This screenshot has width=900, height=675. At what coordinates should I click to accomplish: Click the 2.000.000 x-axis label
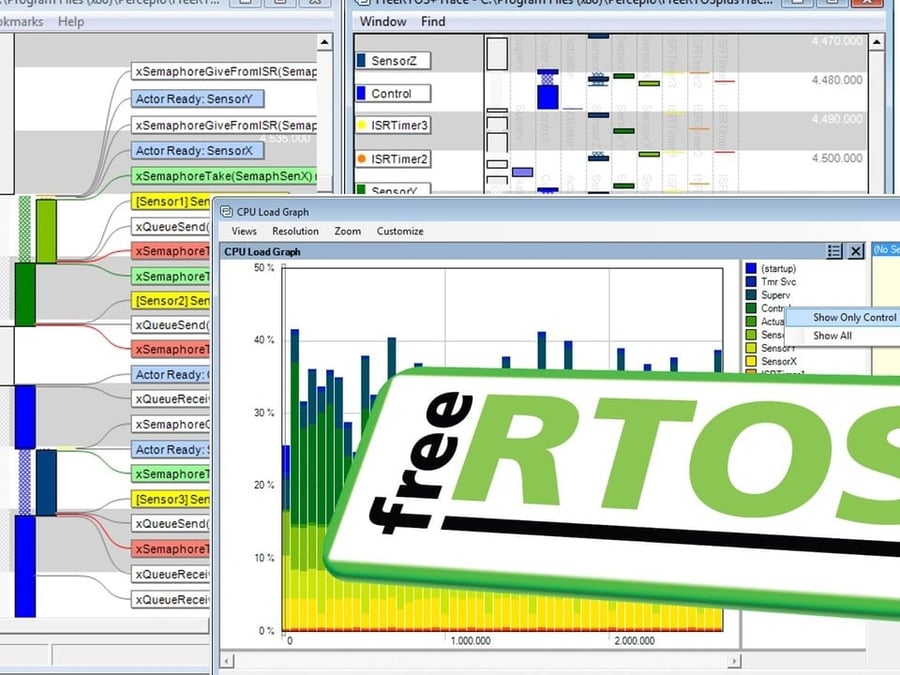pyautogui.click(x=634, y=641)
